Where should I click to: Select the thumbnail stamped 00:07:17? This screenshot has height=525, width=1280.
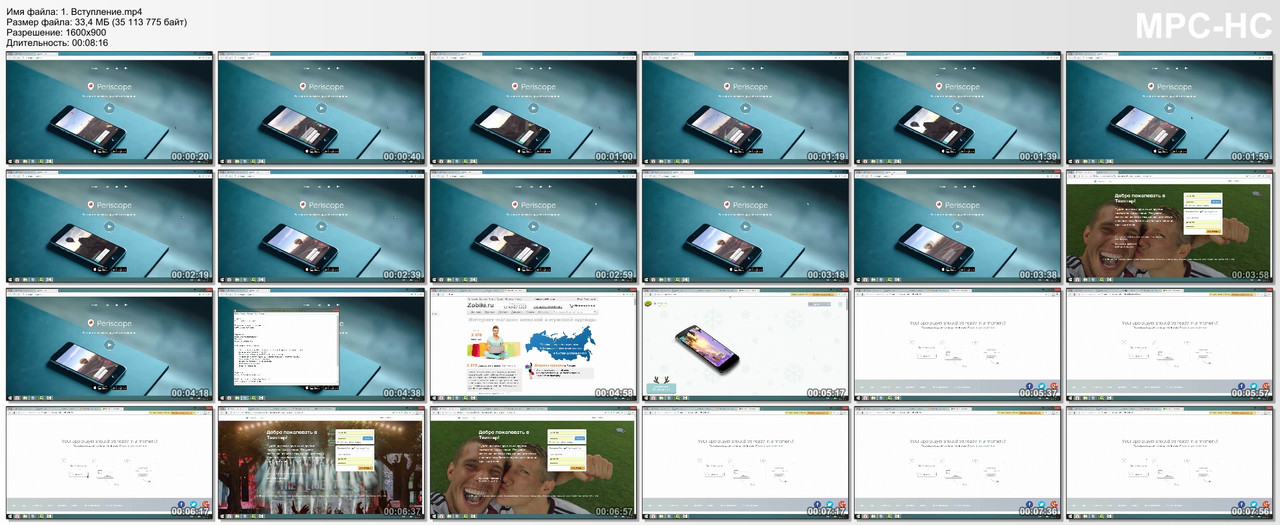point(745,462)
